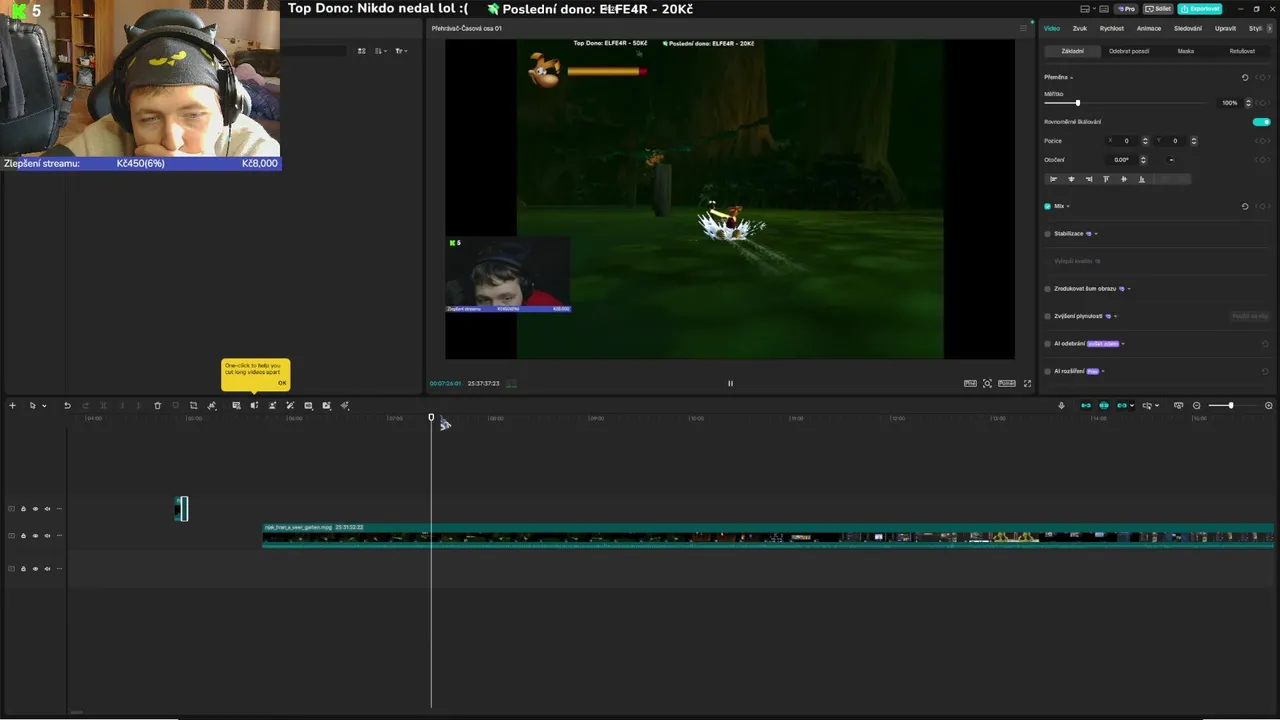Click the timeline zoom slider handle
1280x720 pixels.
pyautogui.click(x=1230, y=406)
